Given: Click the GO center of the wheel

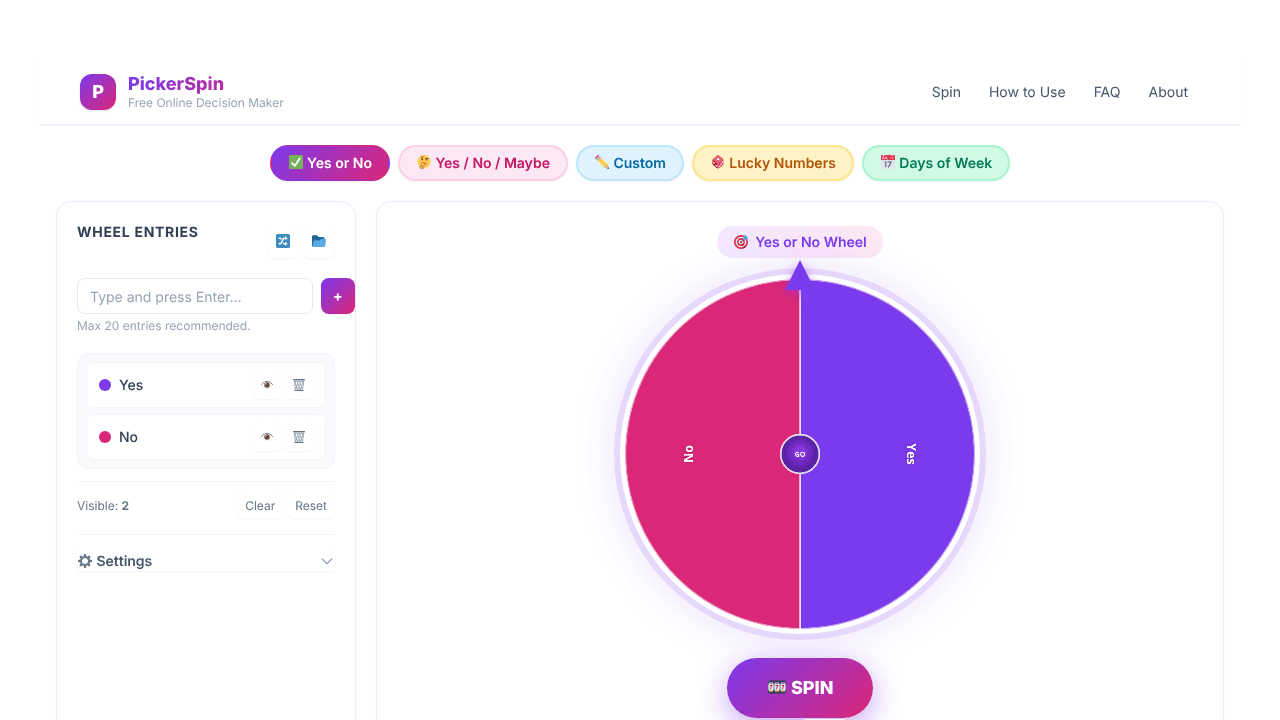Looking at the screenshot, I should (x=800, y=454).
